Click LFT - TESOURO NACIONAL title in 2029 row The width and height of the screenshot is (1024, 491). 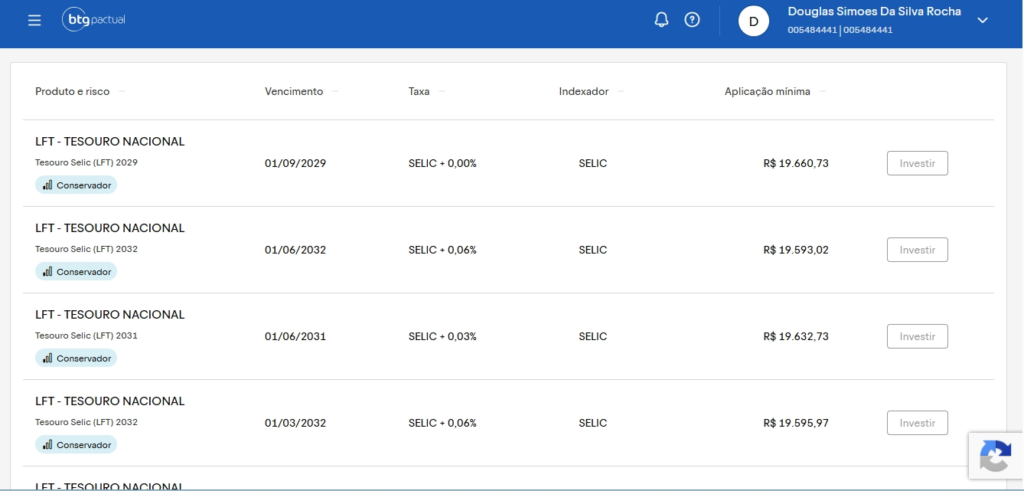click(x=110, y=141)
